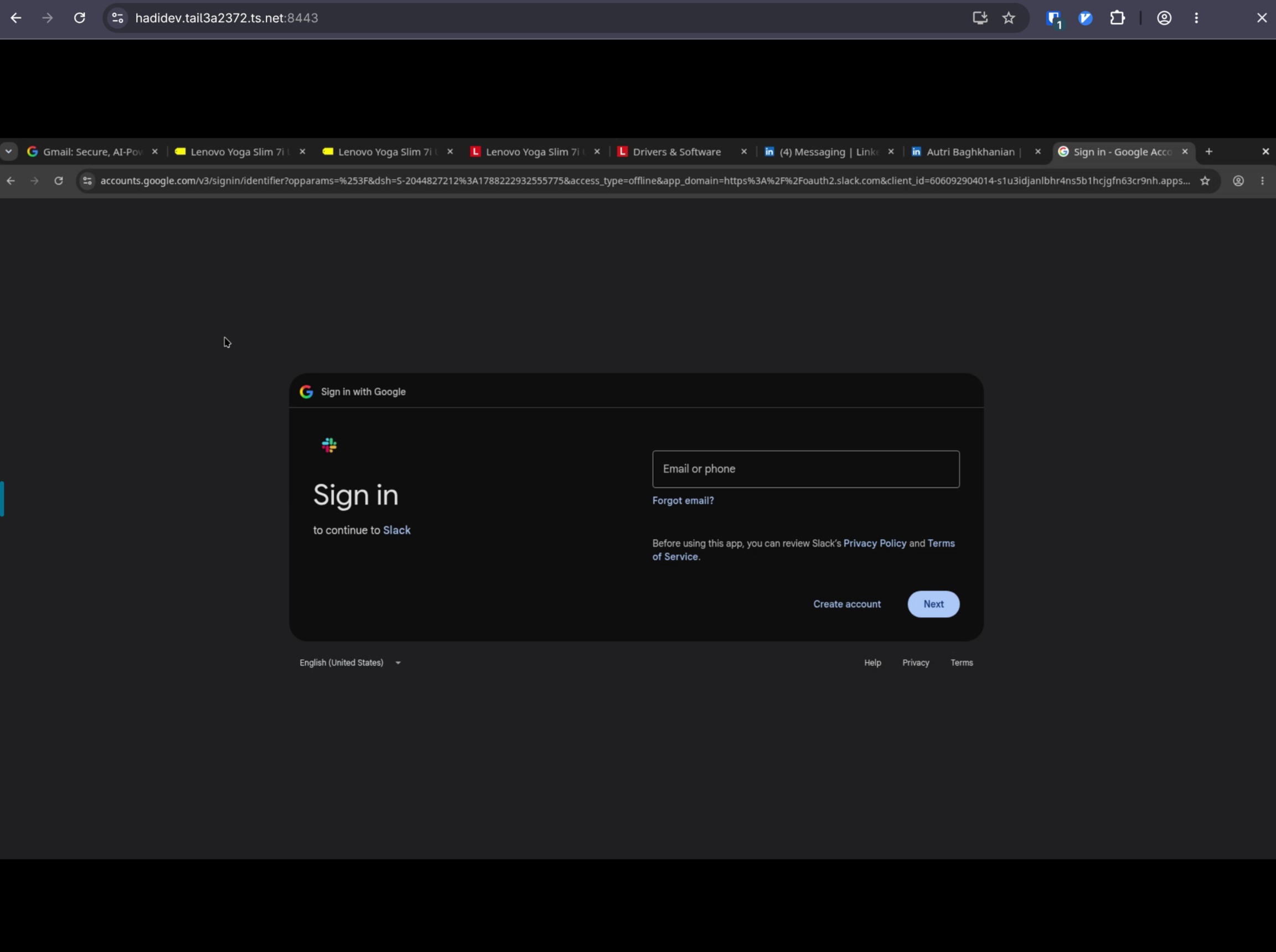Click install app icon in outer address bar
The width and height of the screenshot is (1276, 952).
coord(980,18)
